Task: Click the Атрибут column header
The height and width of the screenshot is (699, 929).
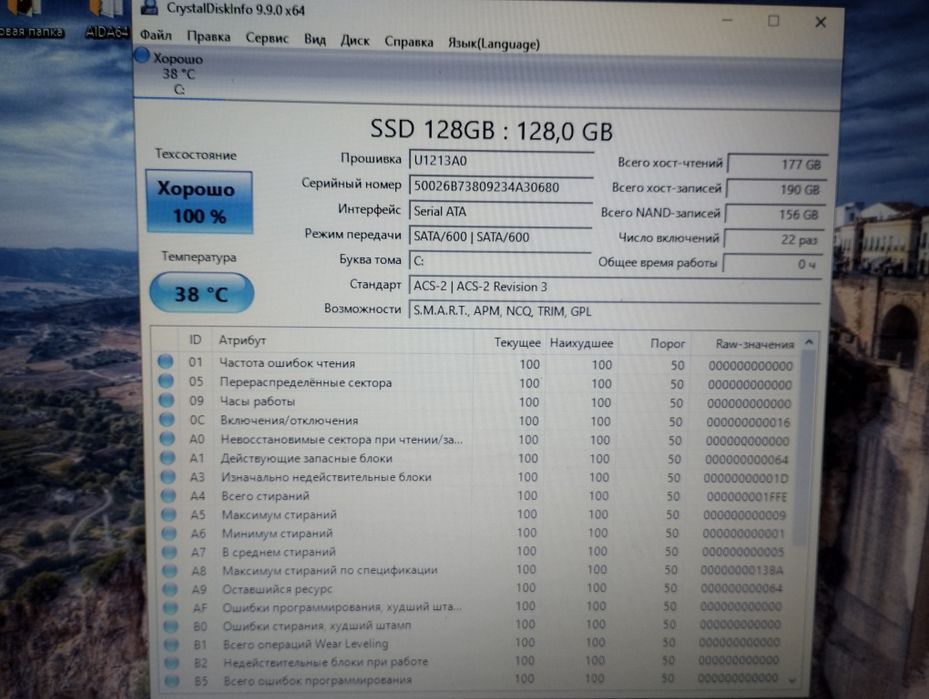Action: pyautogui.click(x=243, y=341)
